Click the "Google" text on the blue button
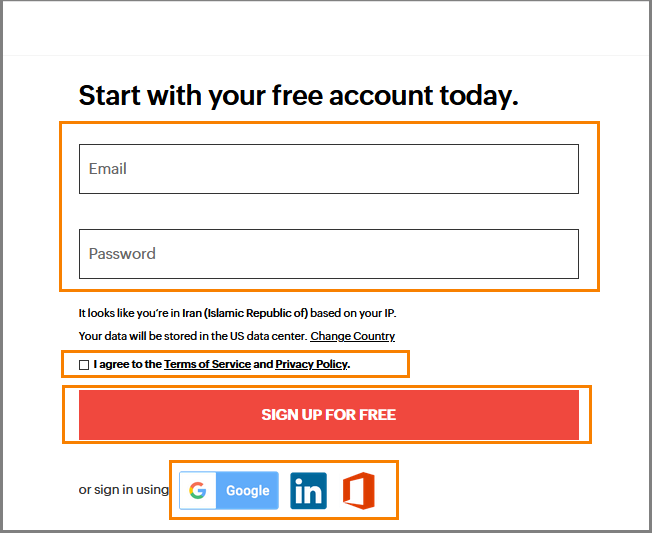The height and width of the screenshot is (533, 652). [x=247, y=490]
